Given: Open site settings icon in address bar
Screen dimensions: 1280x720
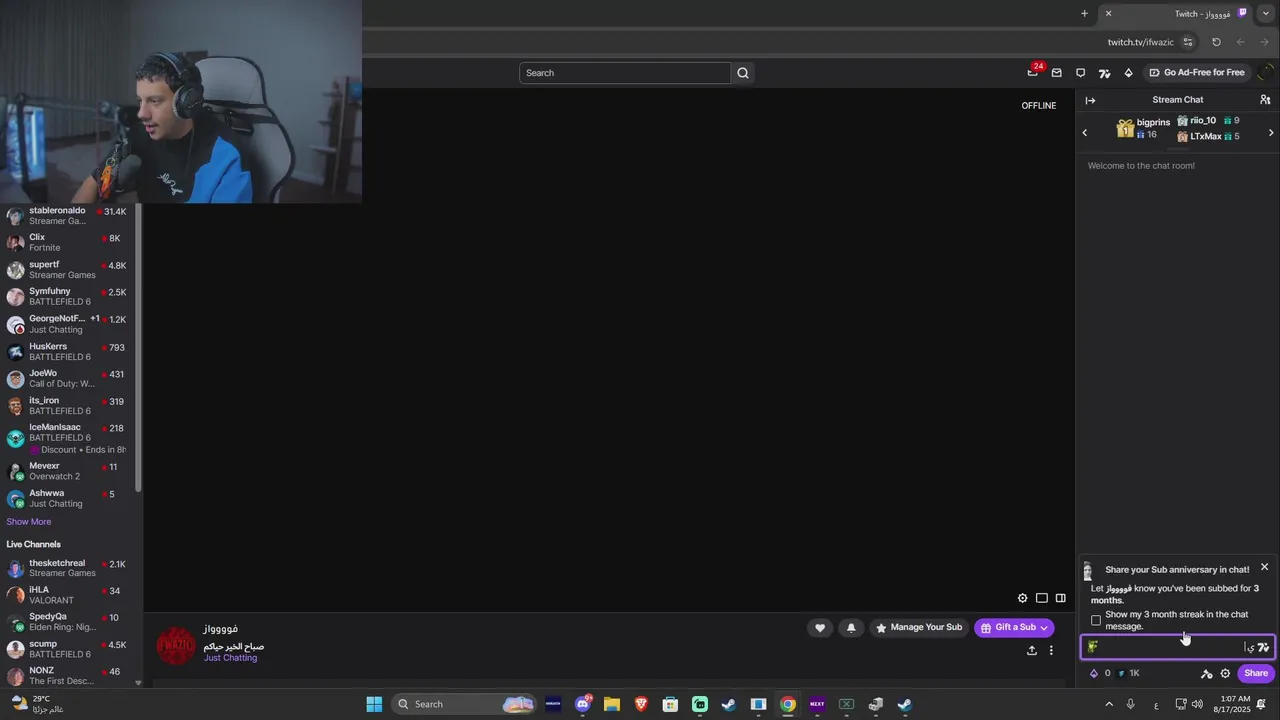Looking at the screenshot, I should coord(1188,42).
